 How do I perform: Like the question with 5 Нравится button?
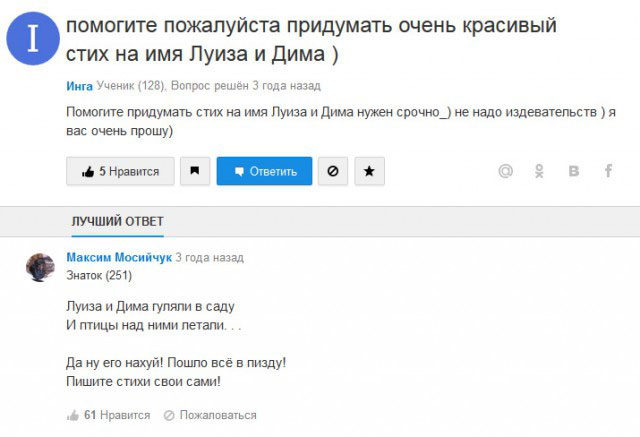click(120, 171)
